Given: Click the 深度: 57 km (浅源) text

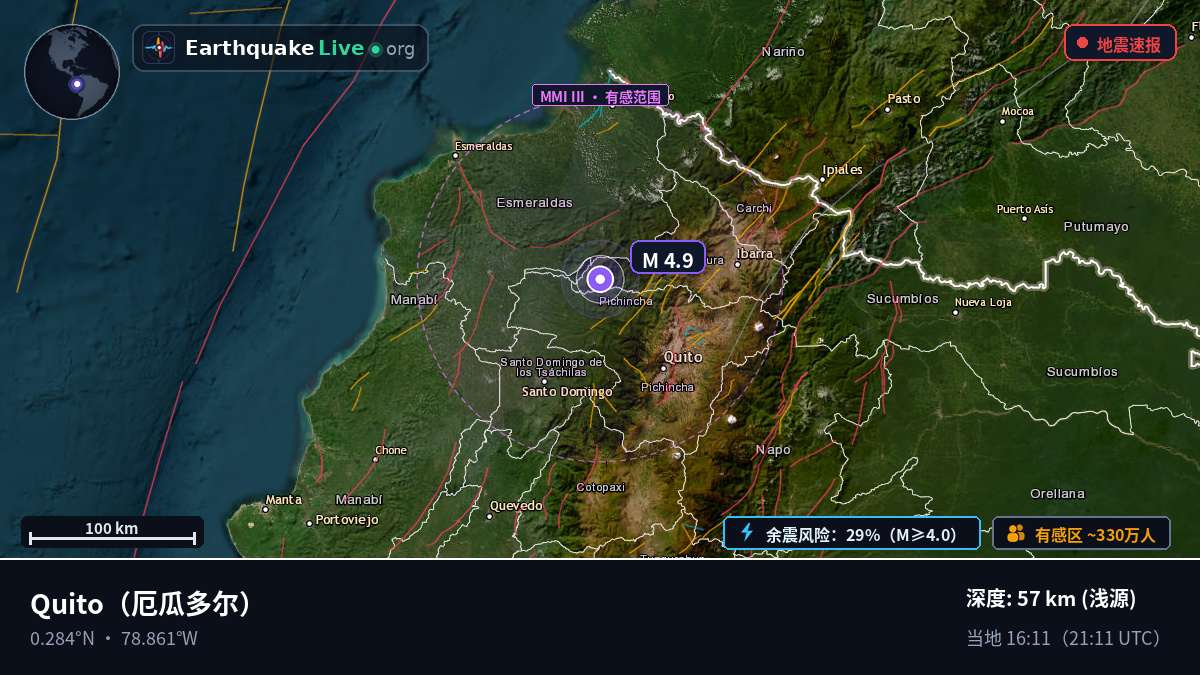Looking at the screenshot, I should point(1051,599).
